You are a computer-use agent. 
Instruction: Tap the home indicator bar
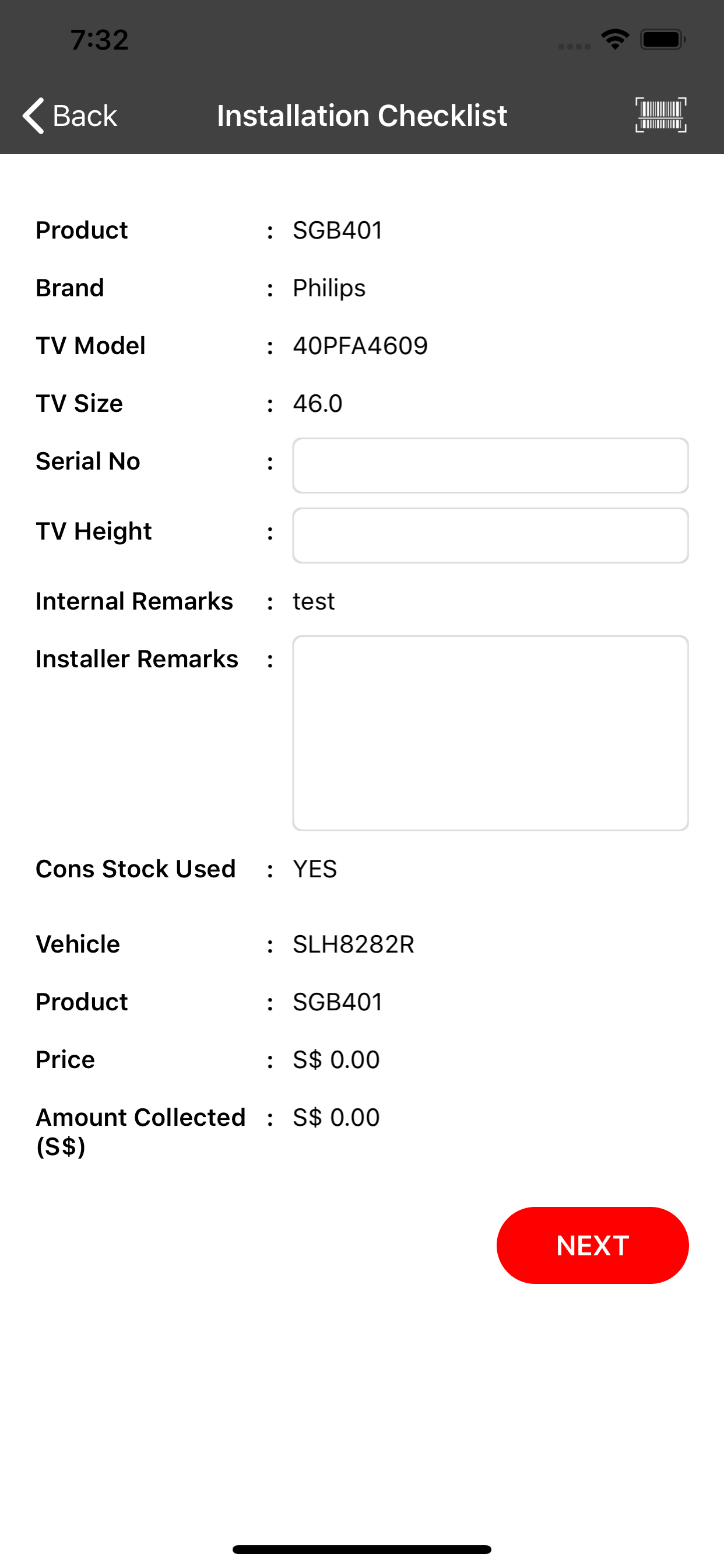pyautogui.click(x=362, y=1549)
